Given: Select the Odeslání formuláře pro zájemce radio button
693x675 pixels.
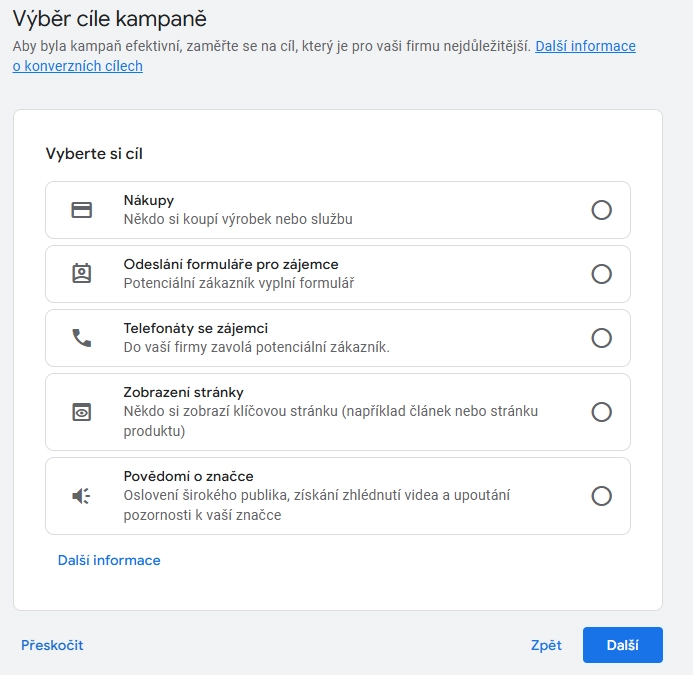Looking at the screenshot, I should click(x=602, y=274).
